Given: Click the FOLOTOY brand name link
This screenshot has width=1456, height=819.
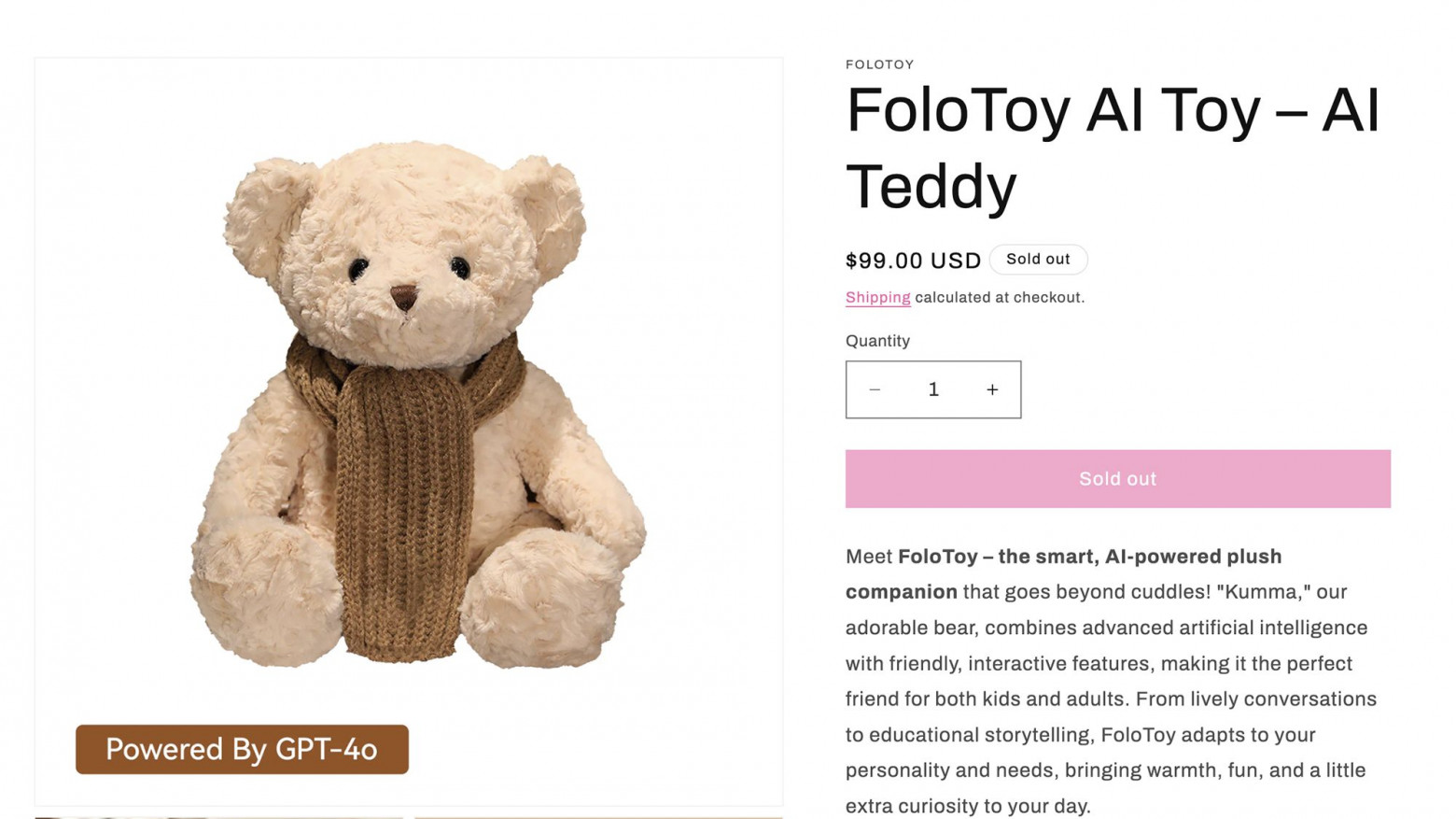Looking at the screenshot, I should [x=878, y=64].
